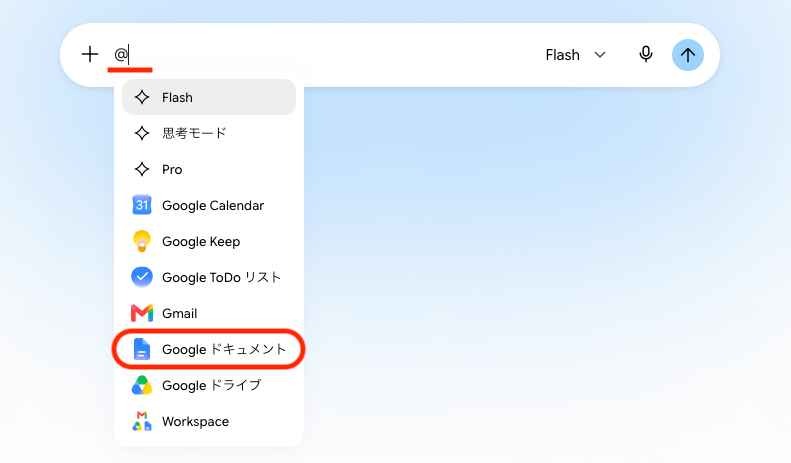This screenshot has height=463, width=791.
Task: Click the sparkle icon beside Pro
Action: (142, 169)
